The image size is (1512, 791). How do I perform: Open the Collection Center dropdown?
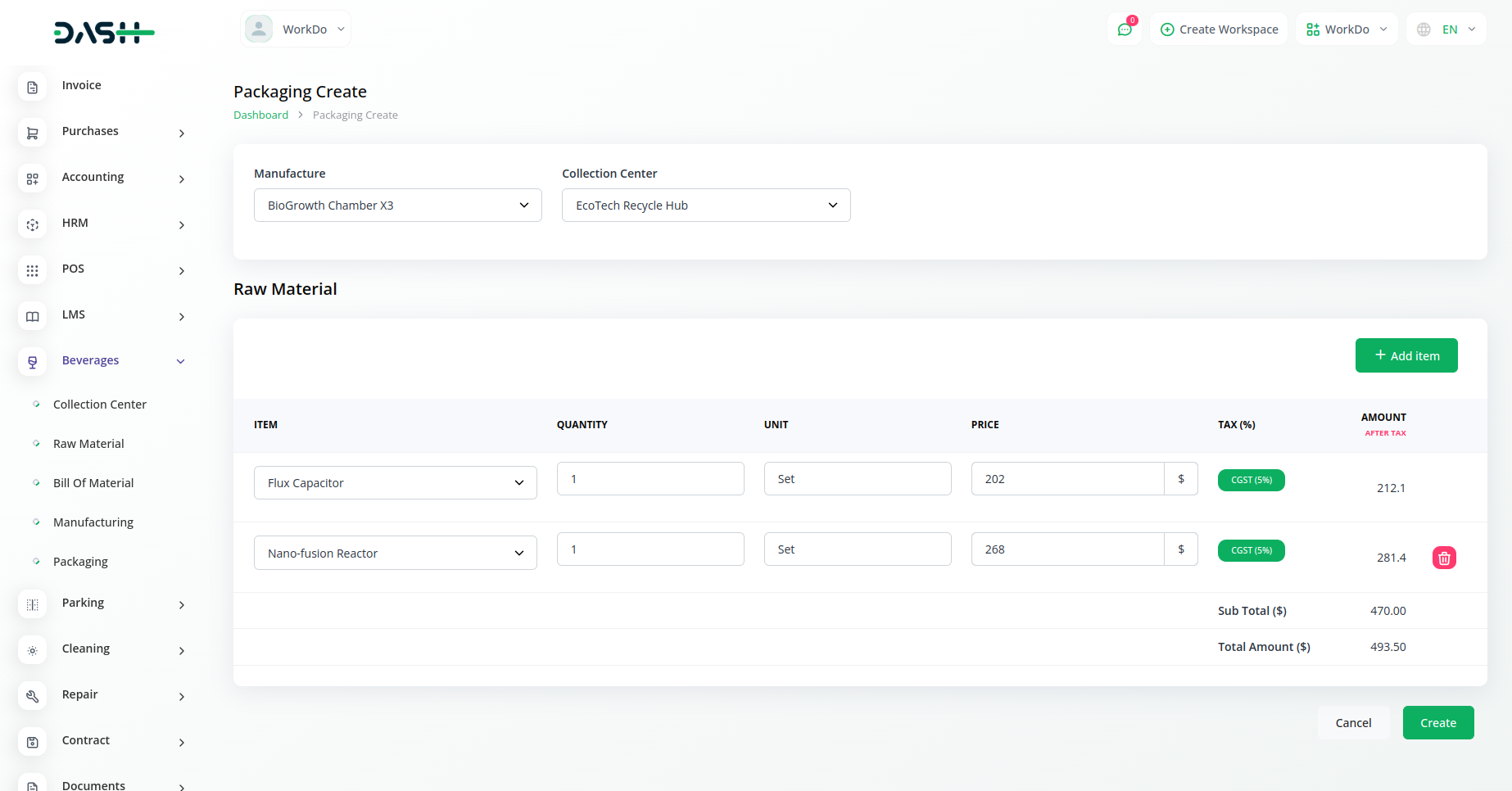pyautogui.click(x=705, y=206)
